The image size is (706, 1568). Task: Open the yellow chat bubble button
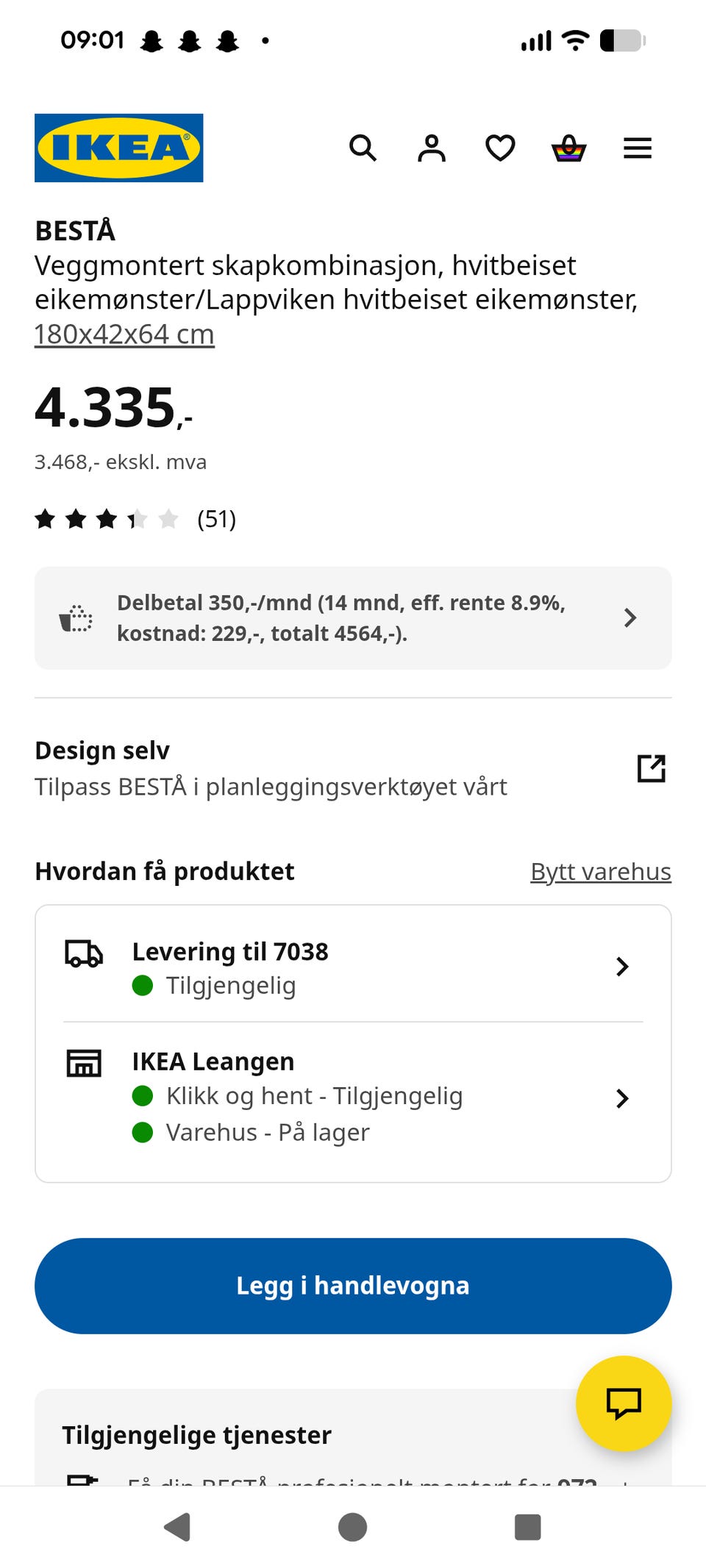(x=623, y=1403)
